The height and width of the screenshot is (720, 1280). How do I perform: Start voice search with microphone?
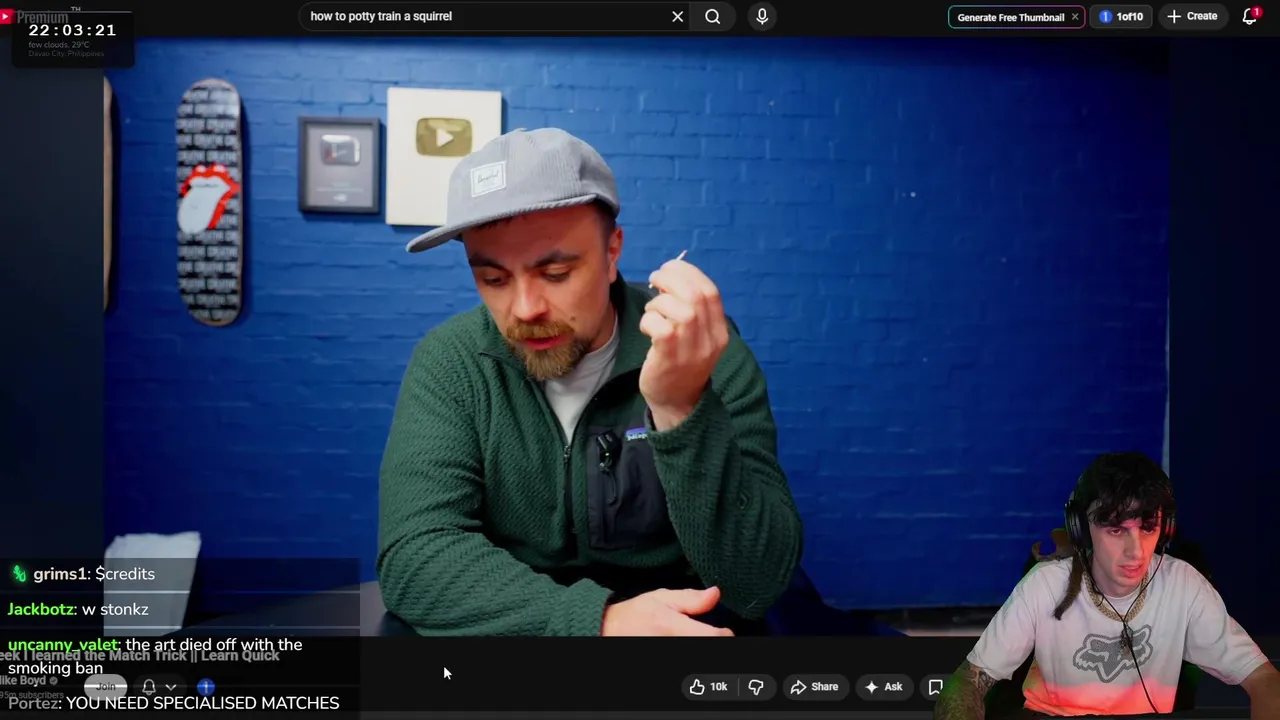pyautogui.click(x=762, y=16)
